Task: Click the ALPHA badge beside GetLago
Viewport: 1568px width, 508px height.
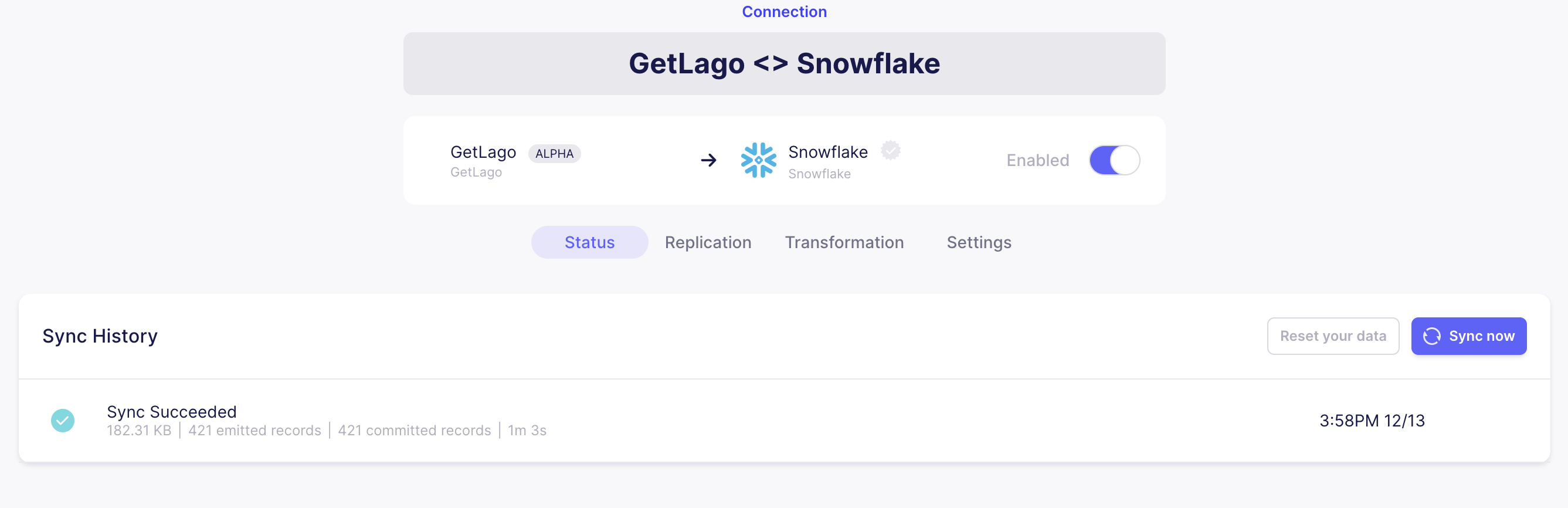Action: [555, 154]
